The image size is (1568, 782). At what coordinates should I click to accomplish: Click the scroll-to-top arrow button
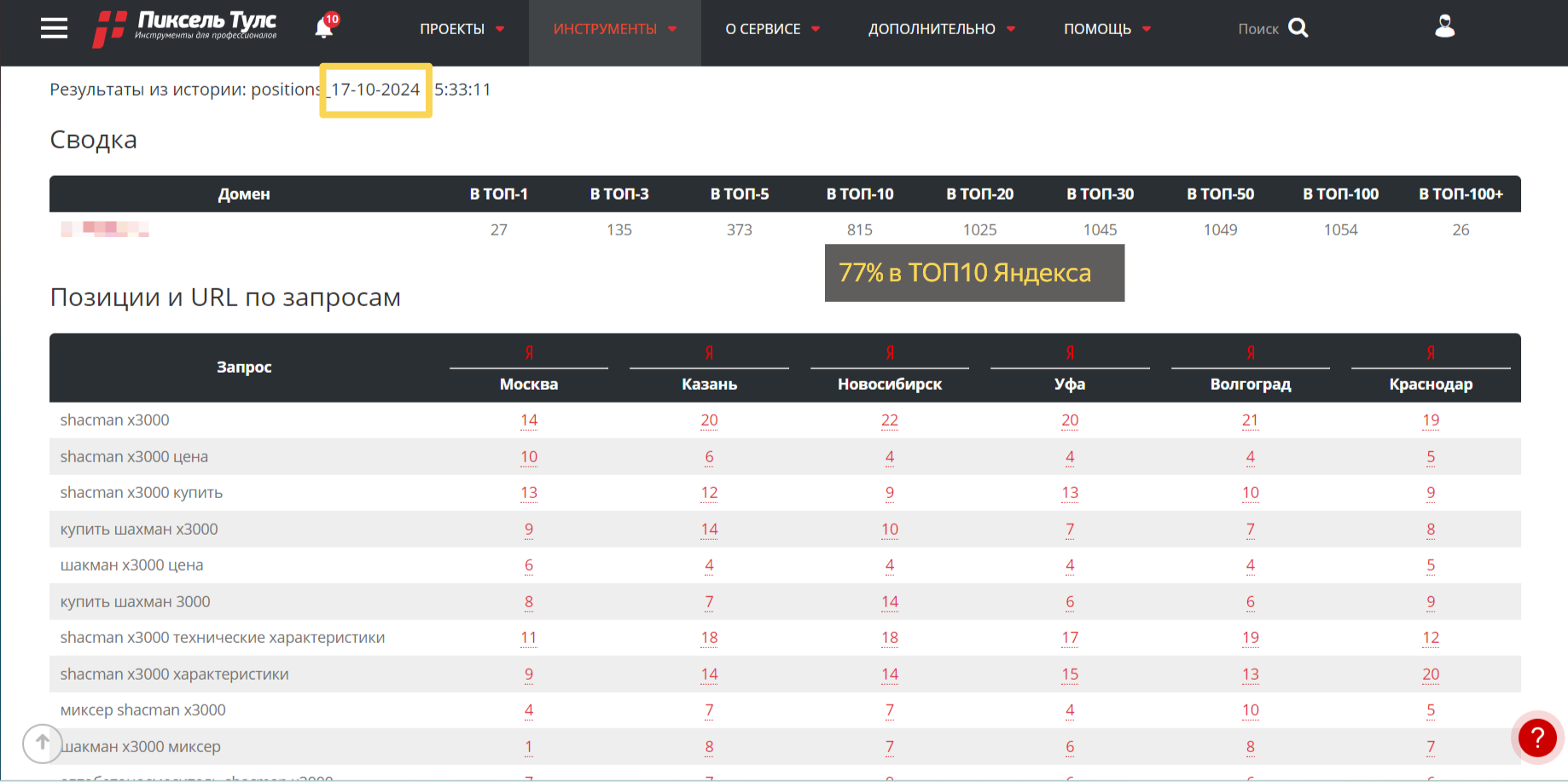point(42,743)
